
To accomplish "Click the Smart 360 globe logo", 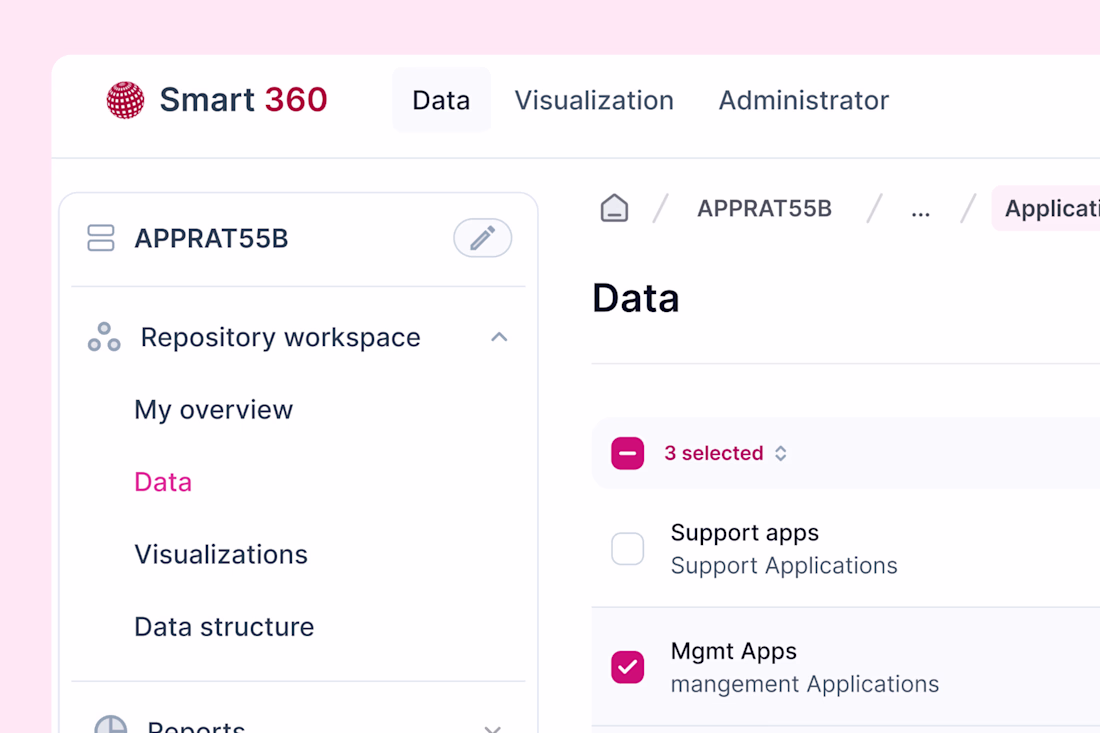I will [x=125, y=100].
